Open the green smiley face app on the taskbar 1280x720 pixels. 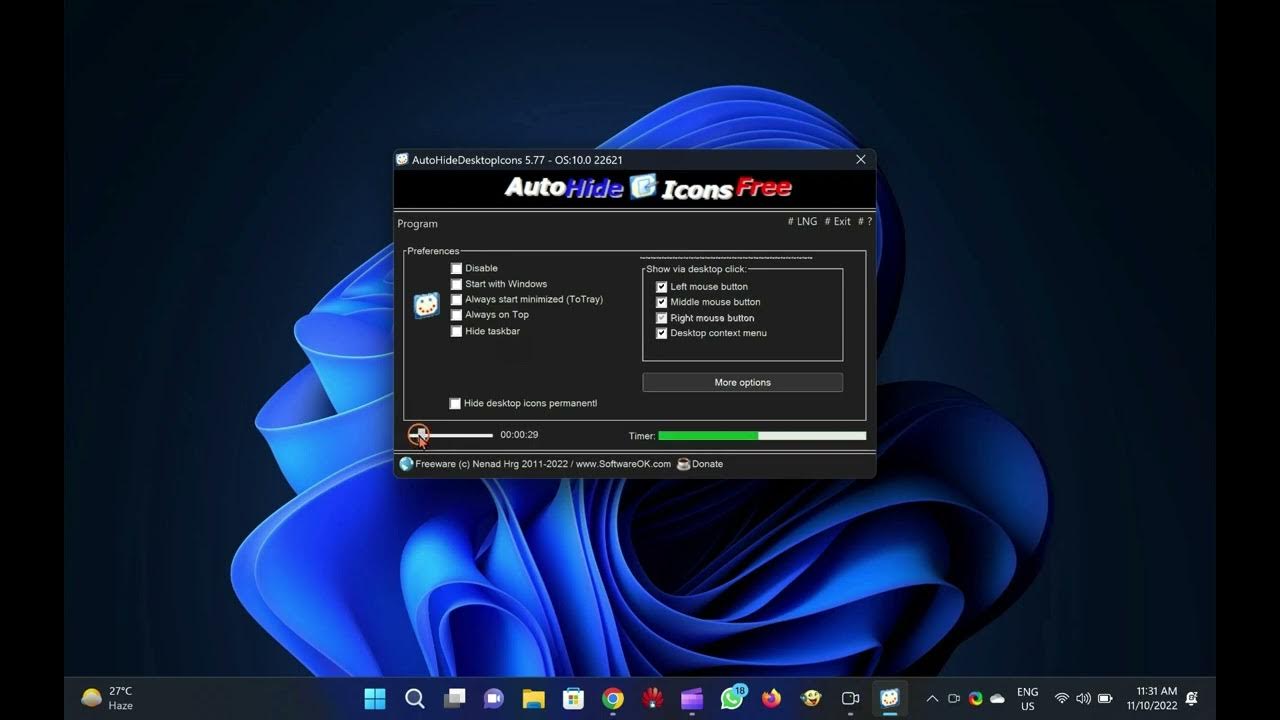811,698
